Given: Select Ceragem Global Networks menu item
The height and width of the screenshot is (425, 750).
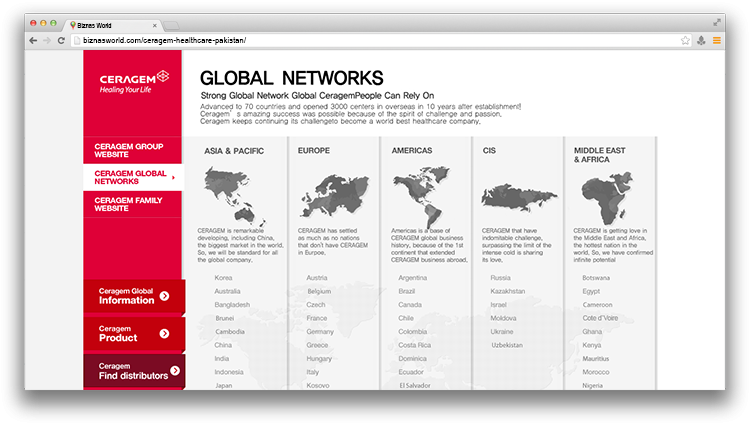Looking at the screenshot, I should (x=130, y=177).
